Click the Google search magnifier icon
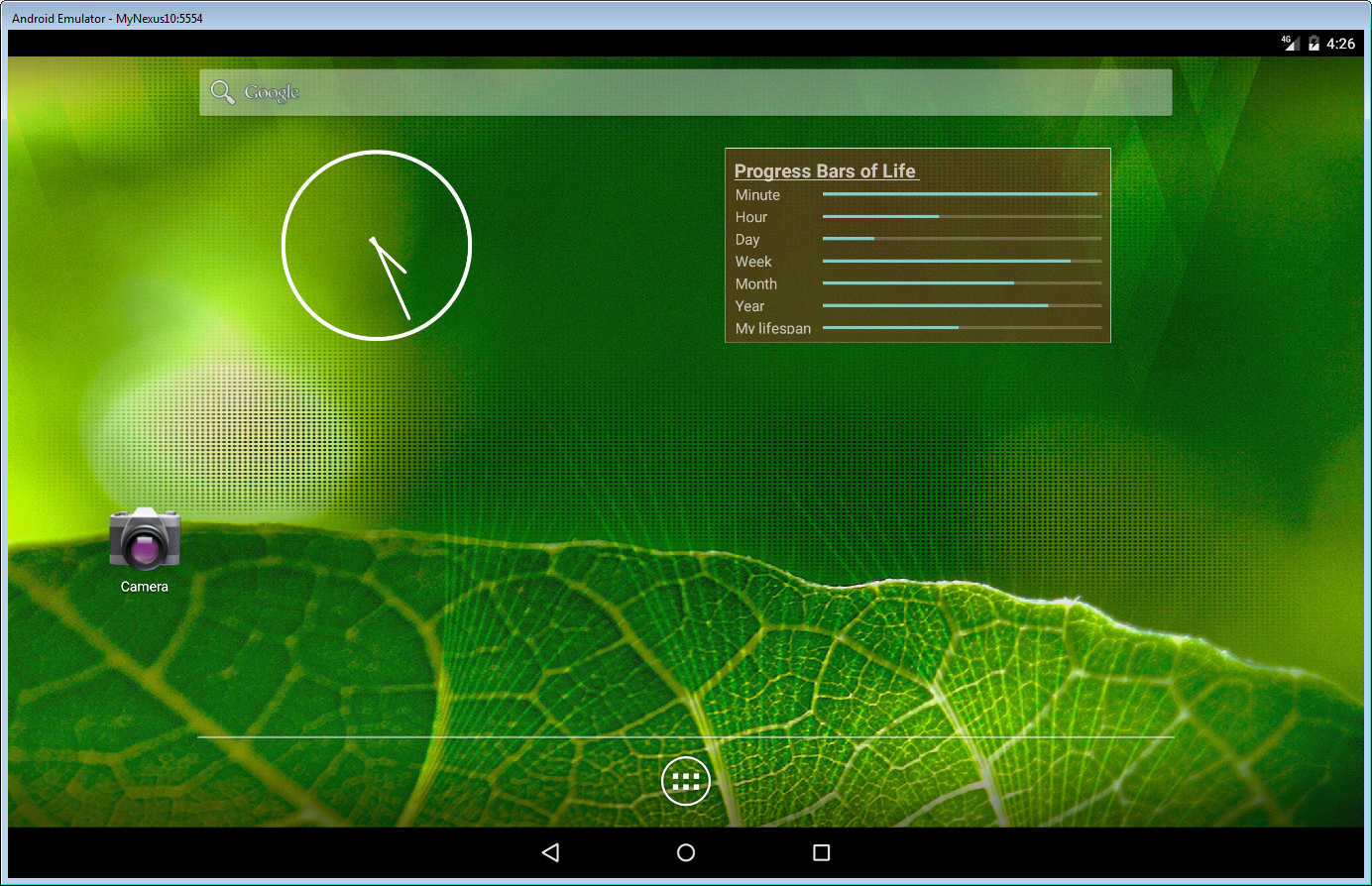1372x886 pixels. (x=223, y=92)
